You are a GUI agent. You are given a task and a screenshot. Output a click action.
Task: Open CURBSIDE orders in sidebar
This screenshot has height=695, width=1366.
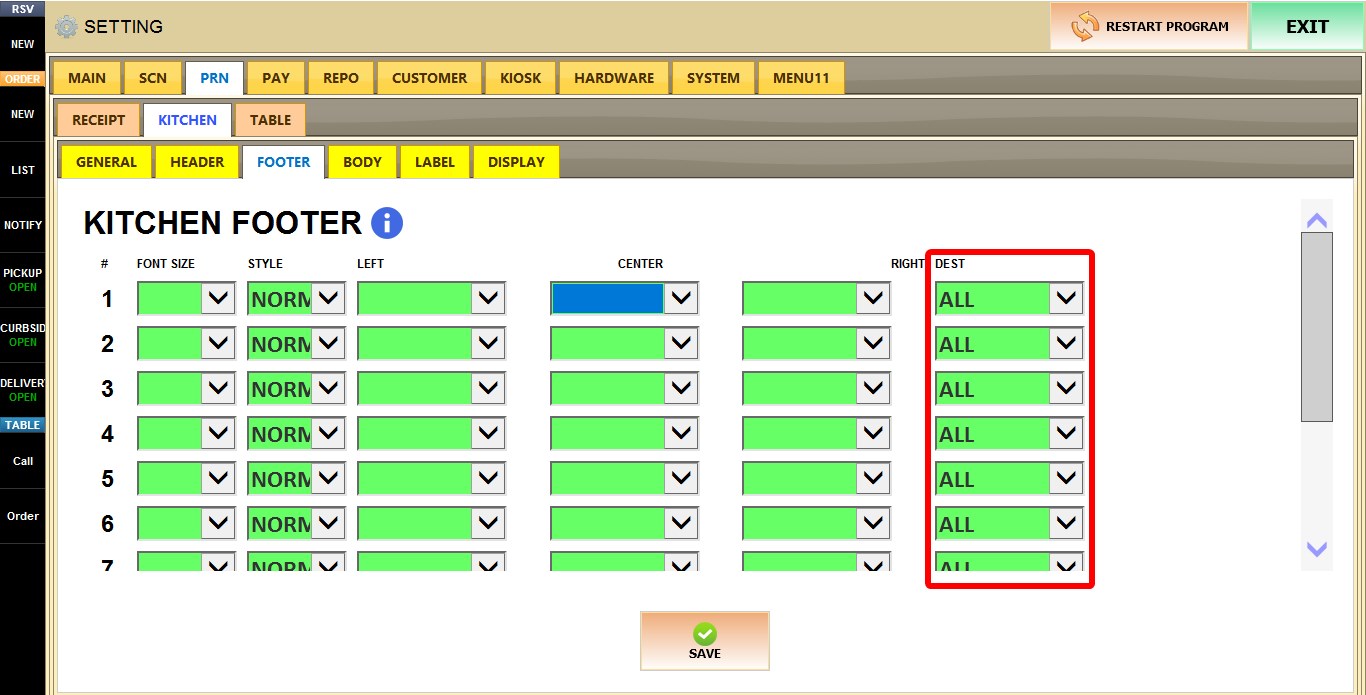click(22, 335)
